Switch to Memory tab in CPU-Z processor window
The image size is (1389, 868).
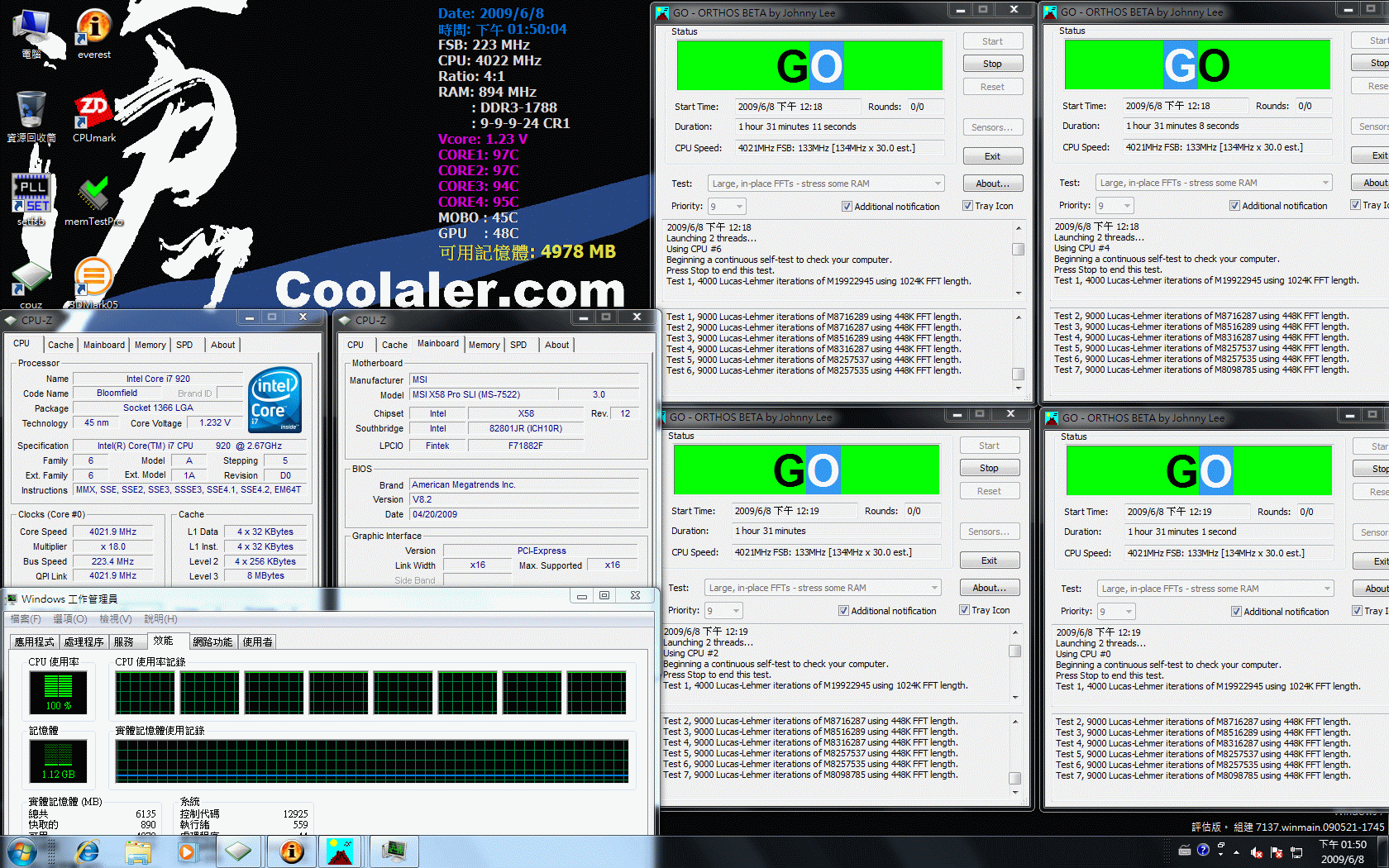150,345
